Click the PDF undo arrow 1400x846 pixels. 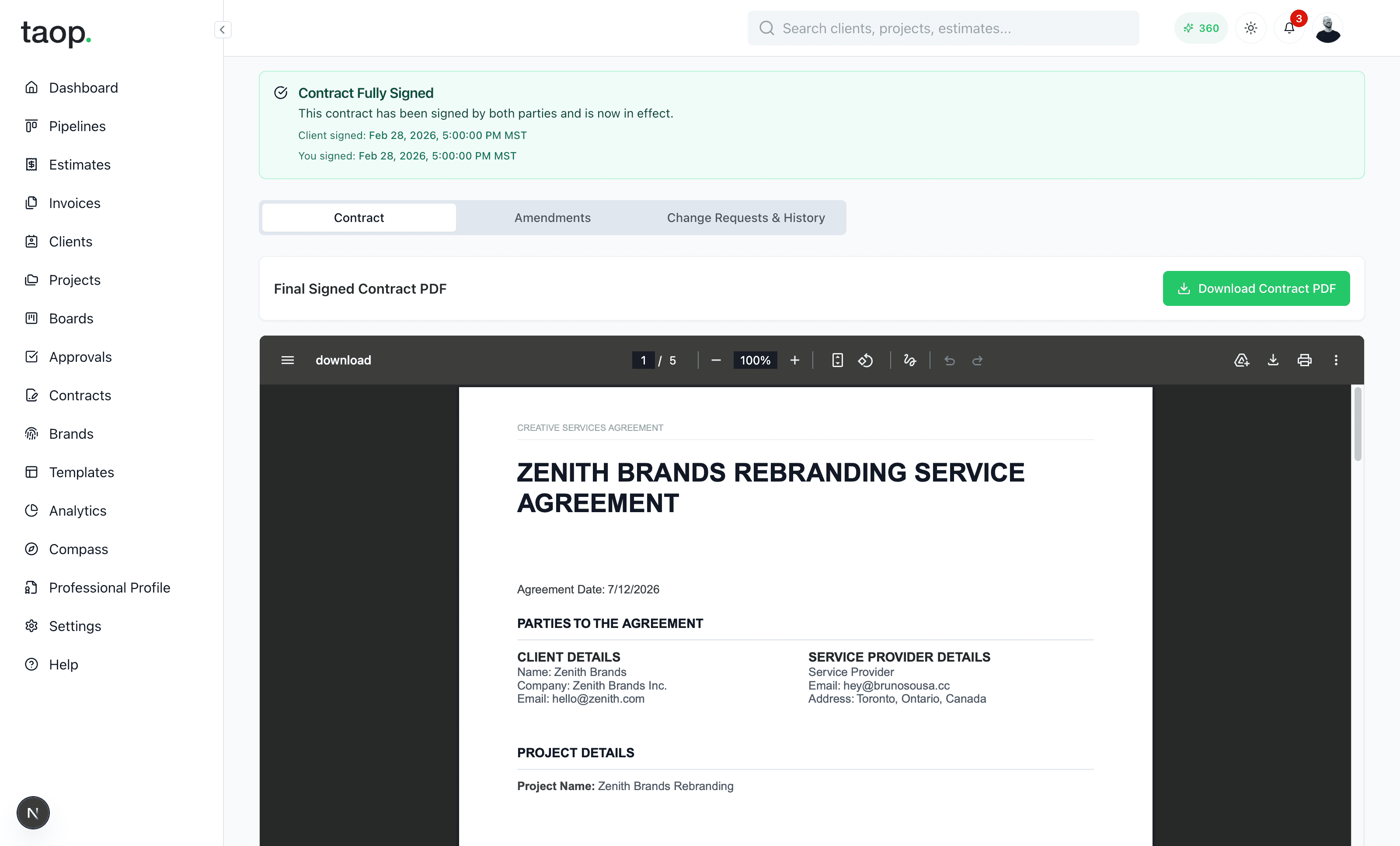click(949, 360)
